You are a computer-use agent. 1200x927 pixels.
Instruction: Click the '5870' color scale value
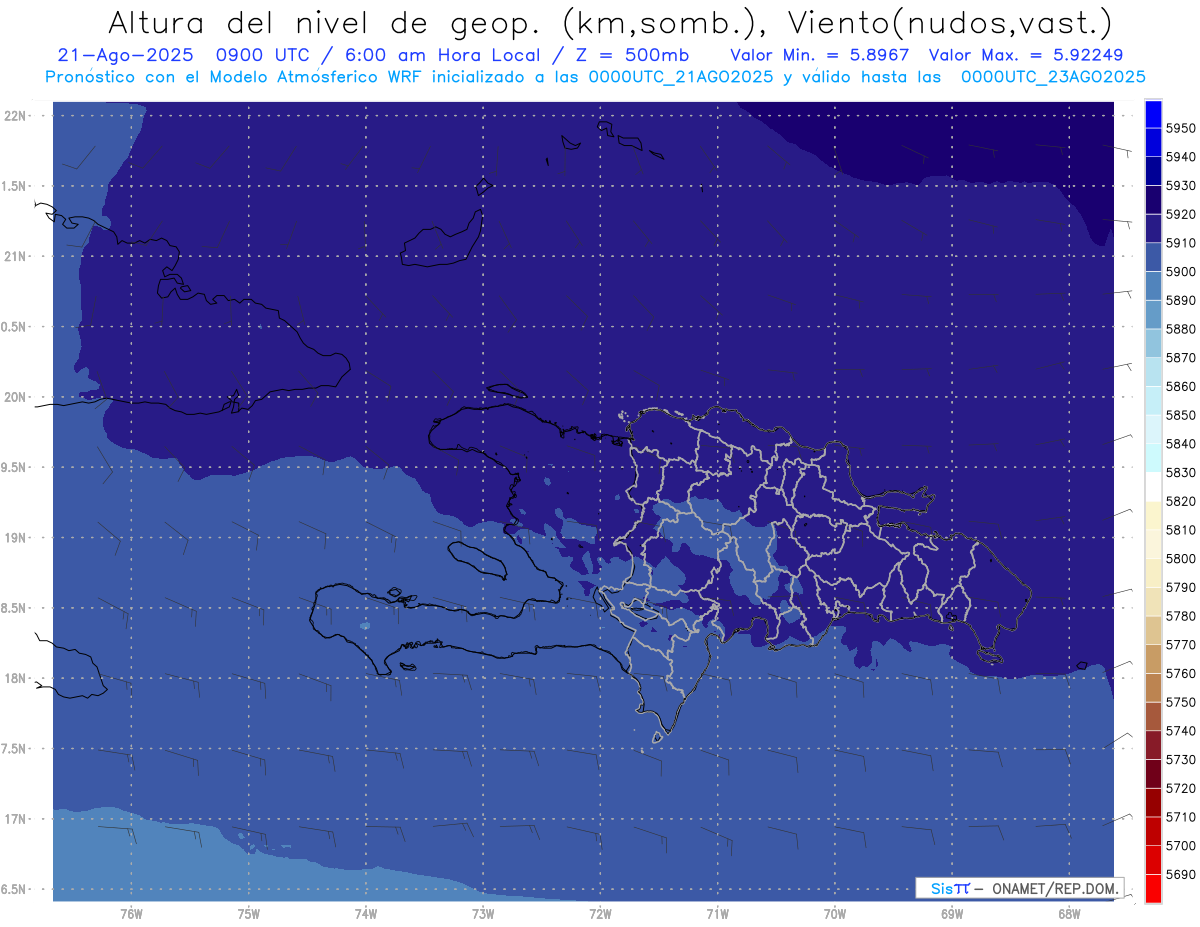point(1181,358)
